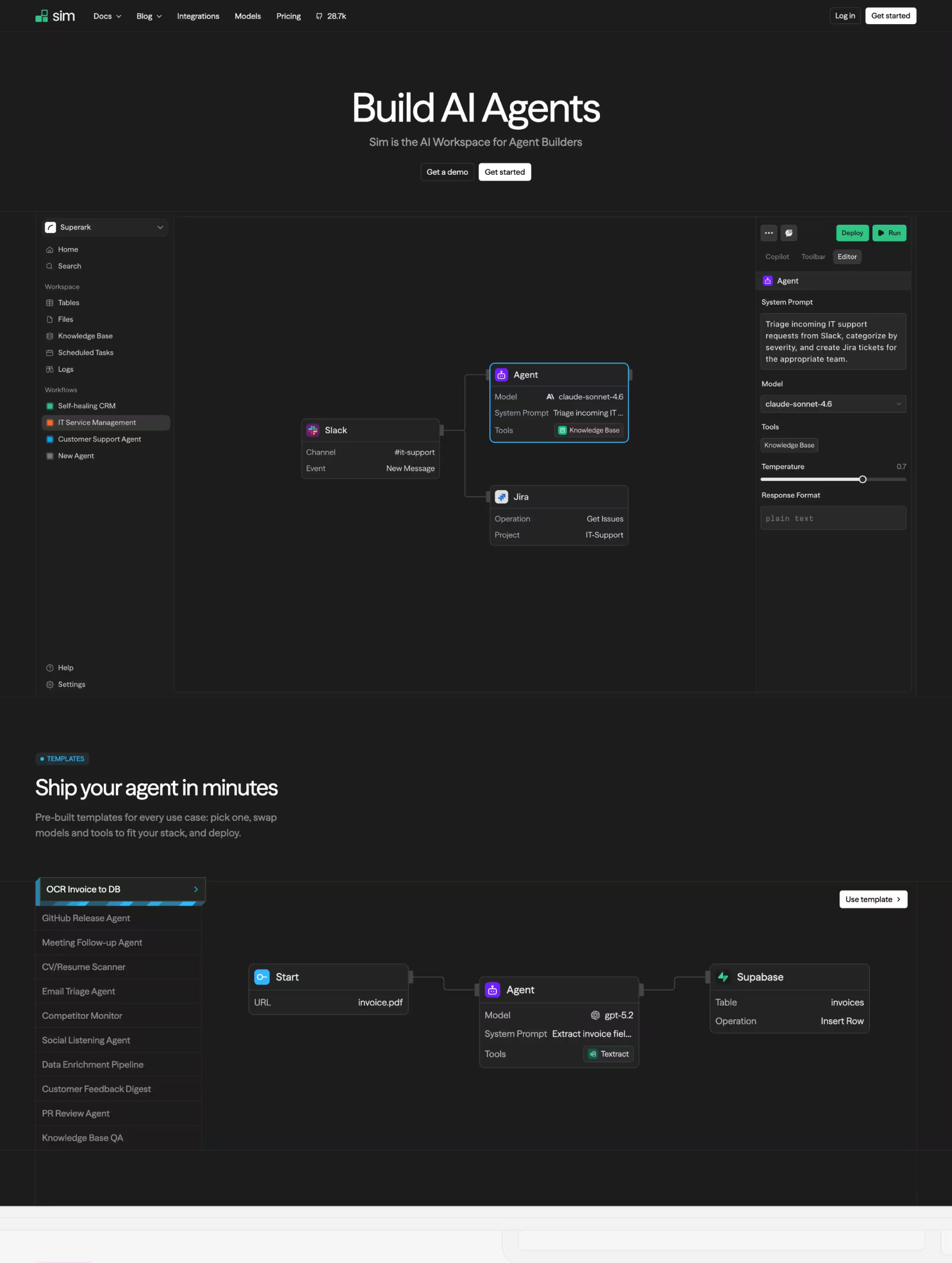Click the Supabase bolt icon

(723, 977)
